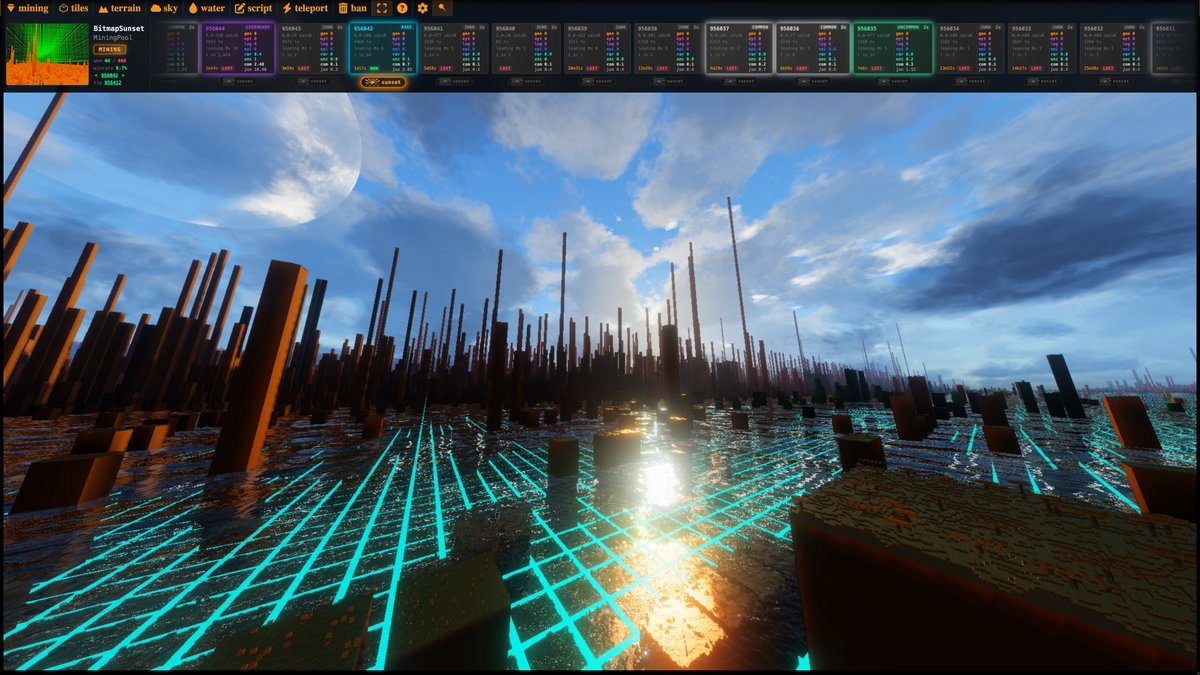Select block card 956038
Image resolution: width=1200 pixels, height=675 pixels.
coord(666,48)
